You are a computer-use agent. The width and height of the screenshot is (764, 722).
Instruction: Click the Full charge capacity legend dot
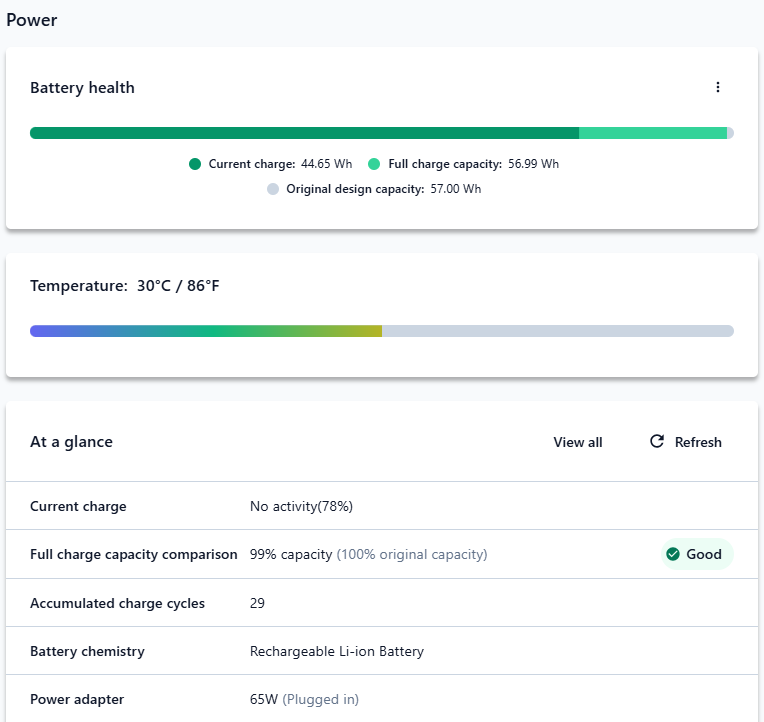(374, 164)
